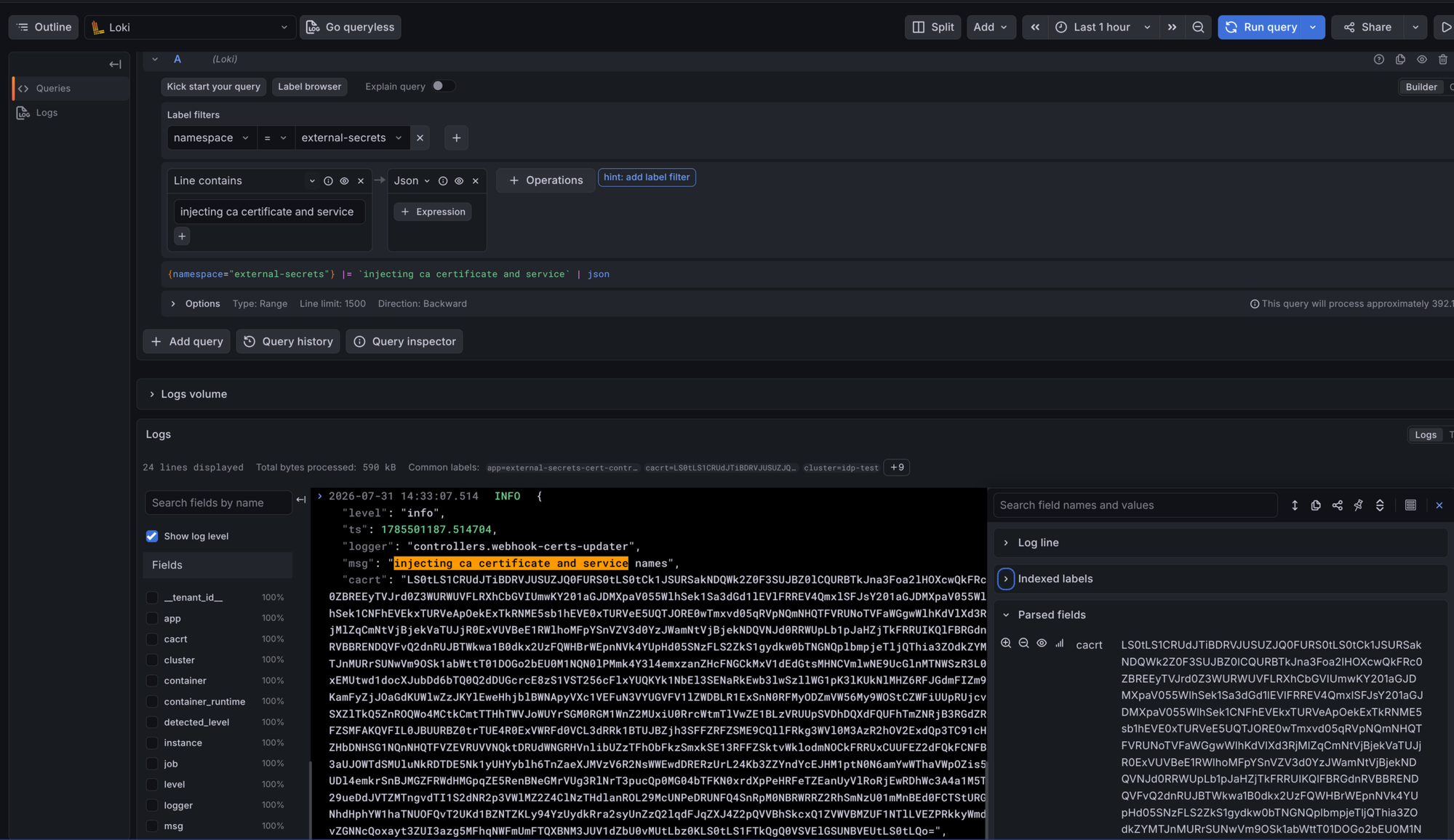
Task: Copy log line from details toolbar
Action: 1316,505
